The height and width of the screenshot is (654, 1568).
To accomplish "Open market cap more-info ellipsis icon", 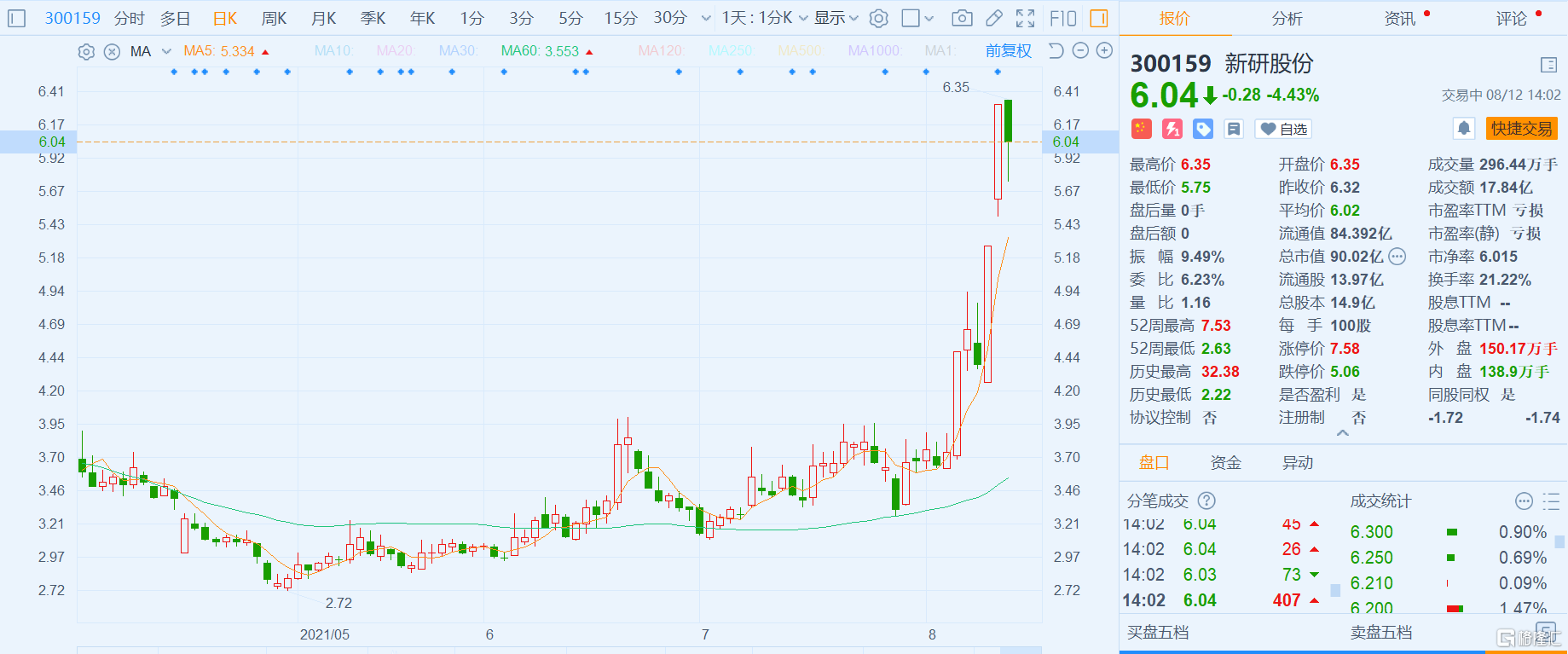I will [x=1397, y=257].
